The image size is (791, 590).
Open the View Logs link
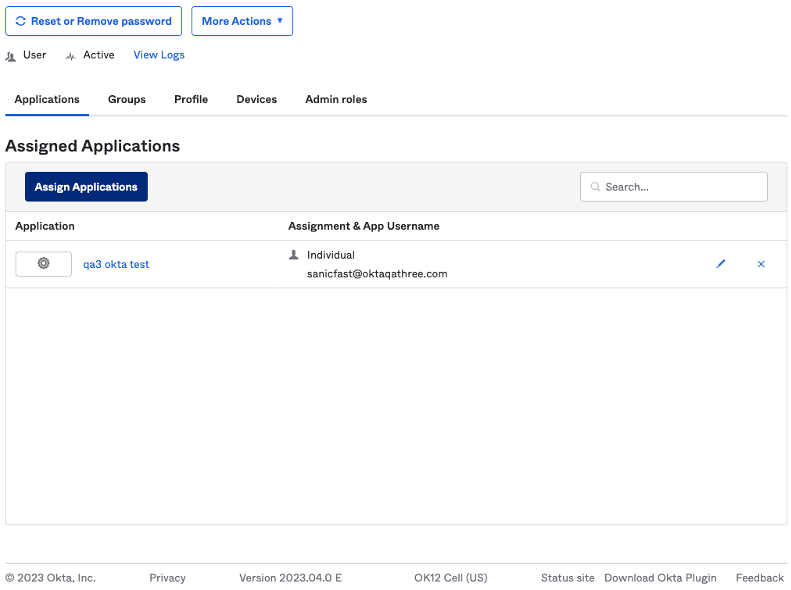coord(159,55)
